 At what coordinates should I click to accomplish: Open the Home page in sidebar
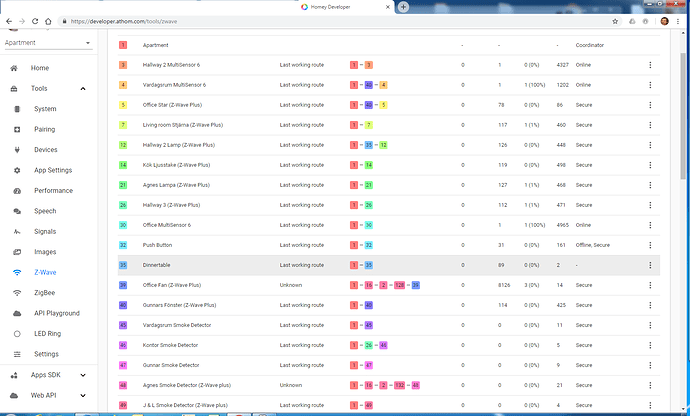point(39,68)
